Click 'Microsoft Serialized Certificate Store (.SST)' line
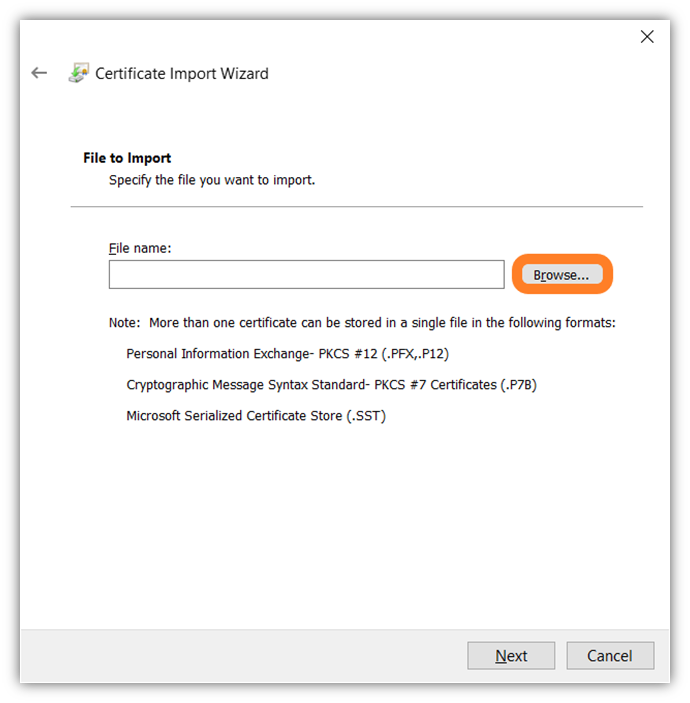This screenshot has height=703, width=690. [256, 416]
